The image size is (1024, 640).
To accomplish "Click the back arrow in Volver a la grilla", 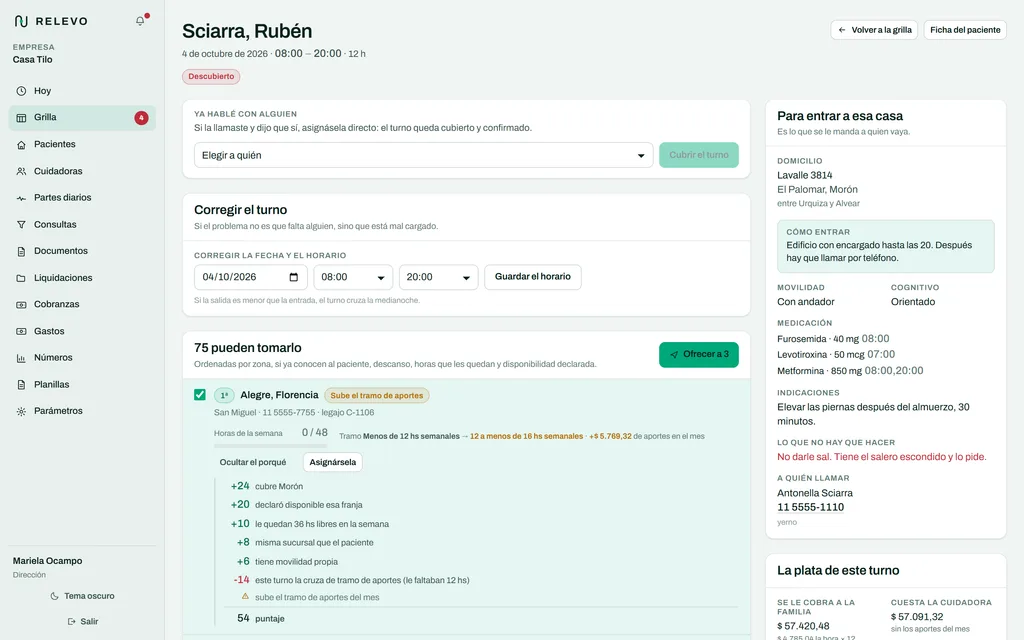I will 842,30.
